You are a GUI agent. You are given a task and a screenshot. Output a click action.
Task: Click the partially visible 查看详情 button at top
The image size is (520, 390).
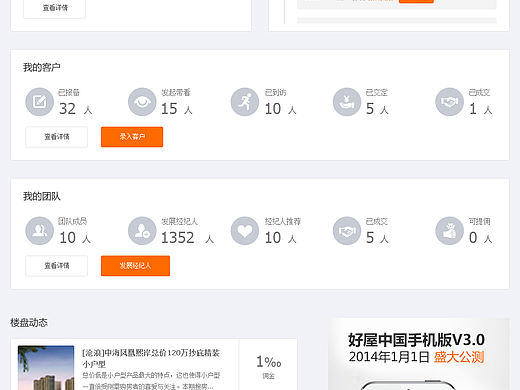pyautogui.click(x=54, y=8)
